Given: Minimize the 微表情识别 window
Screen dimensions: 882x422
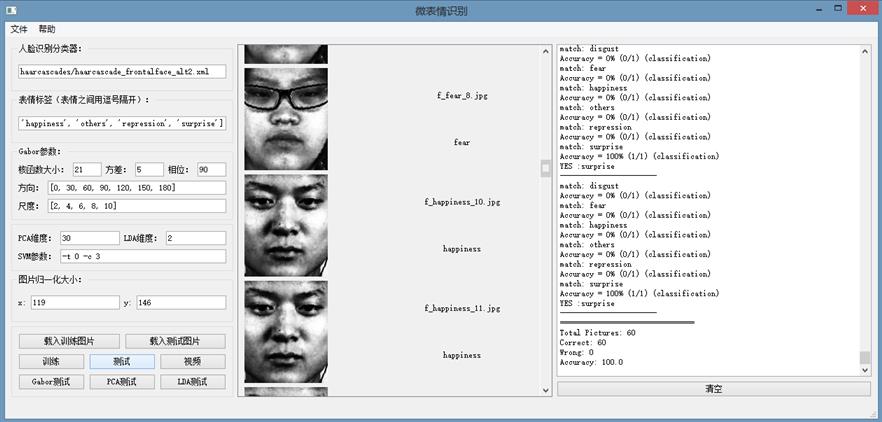Looking at the screenshot, I should pyautogui.click(x=820, y=8).
